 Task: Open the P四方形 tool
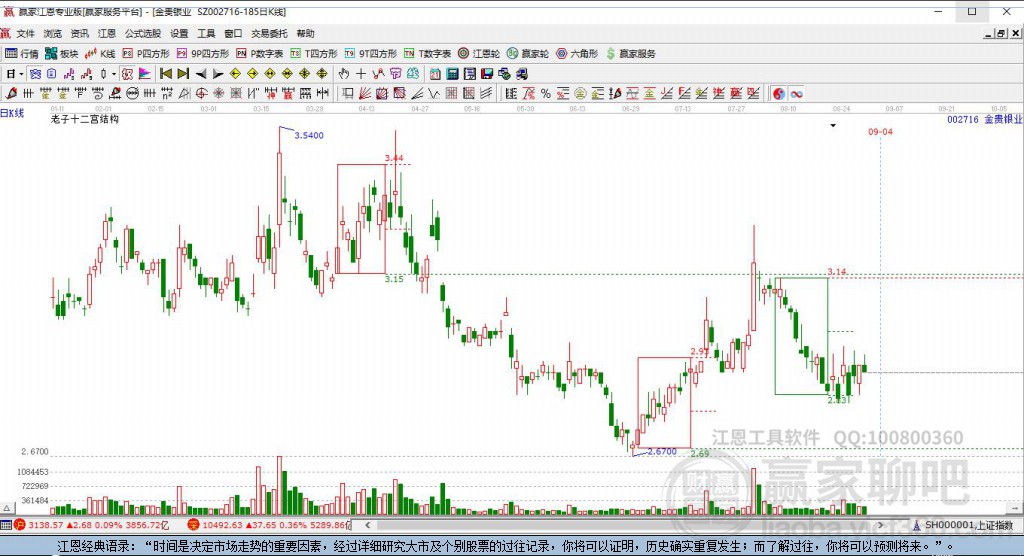146,54
